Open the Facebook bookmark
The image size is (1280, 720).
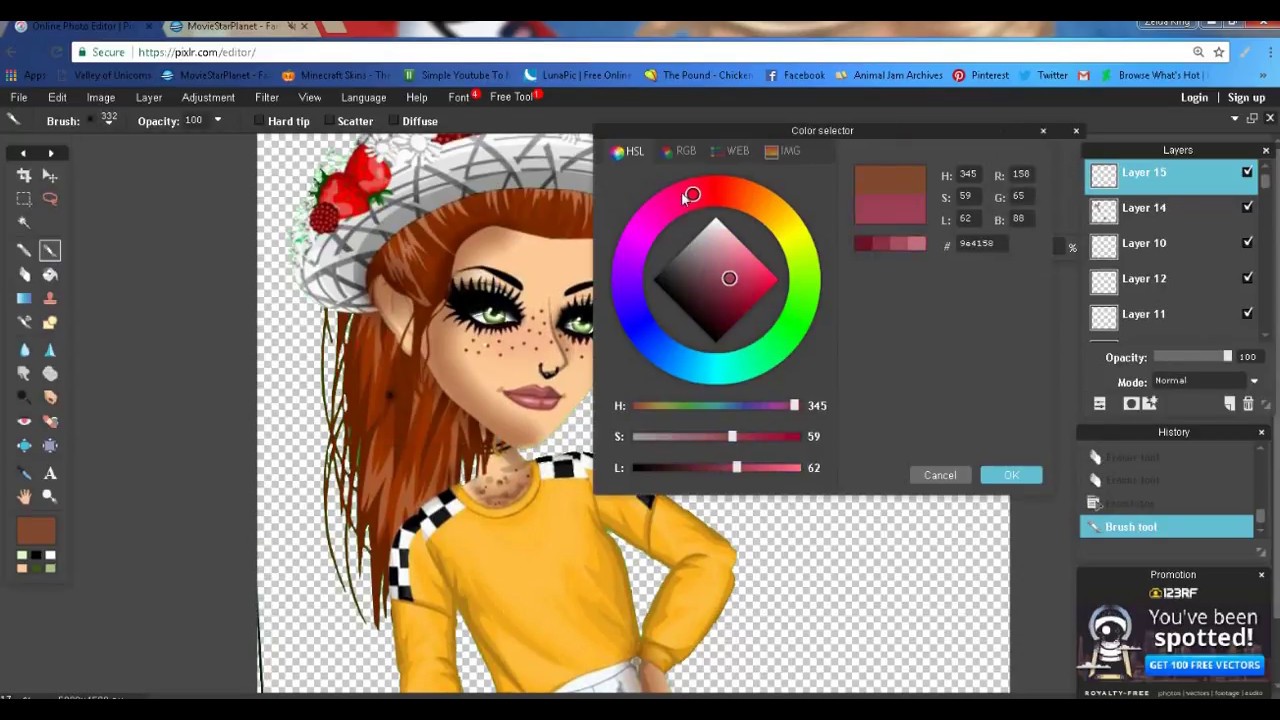(x=795, y=75)
